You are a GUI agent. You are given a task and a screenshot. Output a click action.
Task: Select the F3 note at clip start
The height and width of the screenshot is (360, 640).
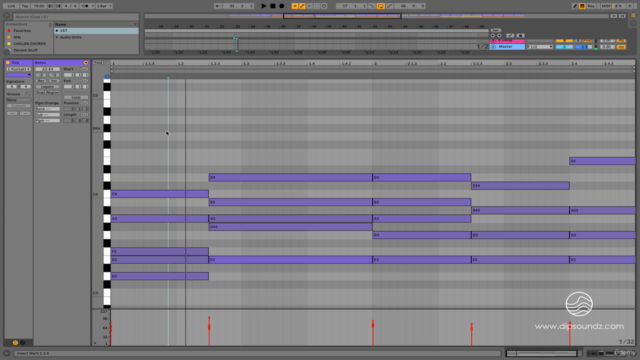[x=160, y=251]
